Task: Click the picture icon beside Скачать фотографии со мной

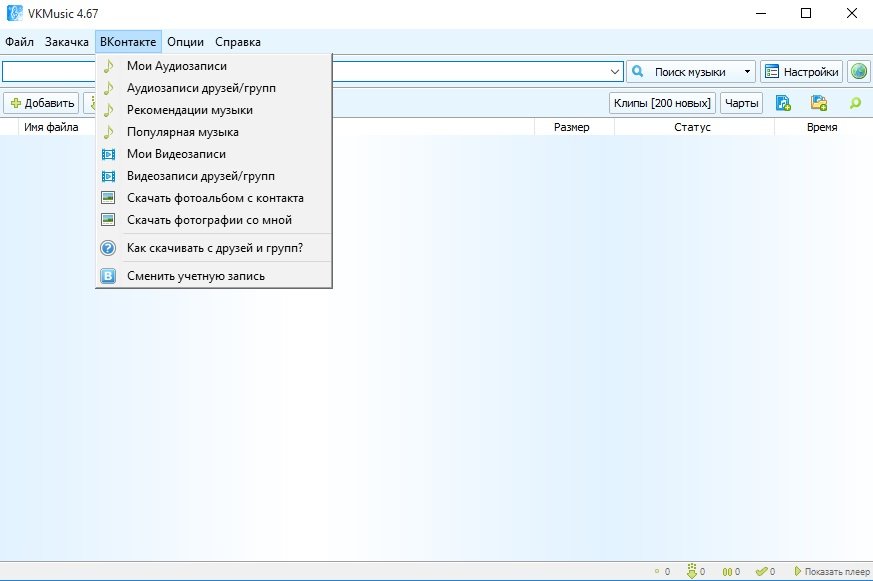Action: (108, 220)
